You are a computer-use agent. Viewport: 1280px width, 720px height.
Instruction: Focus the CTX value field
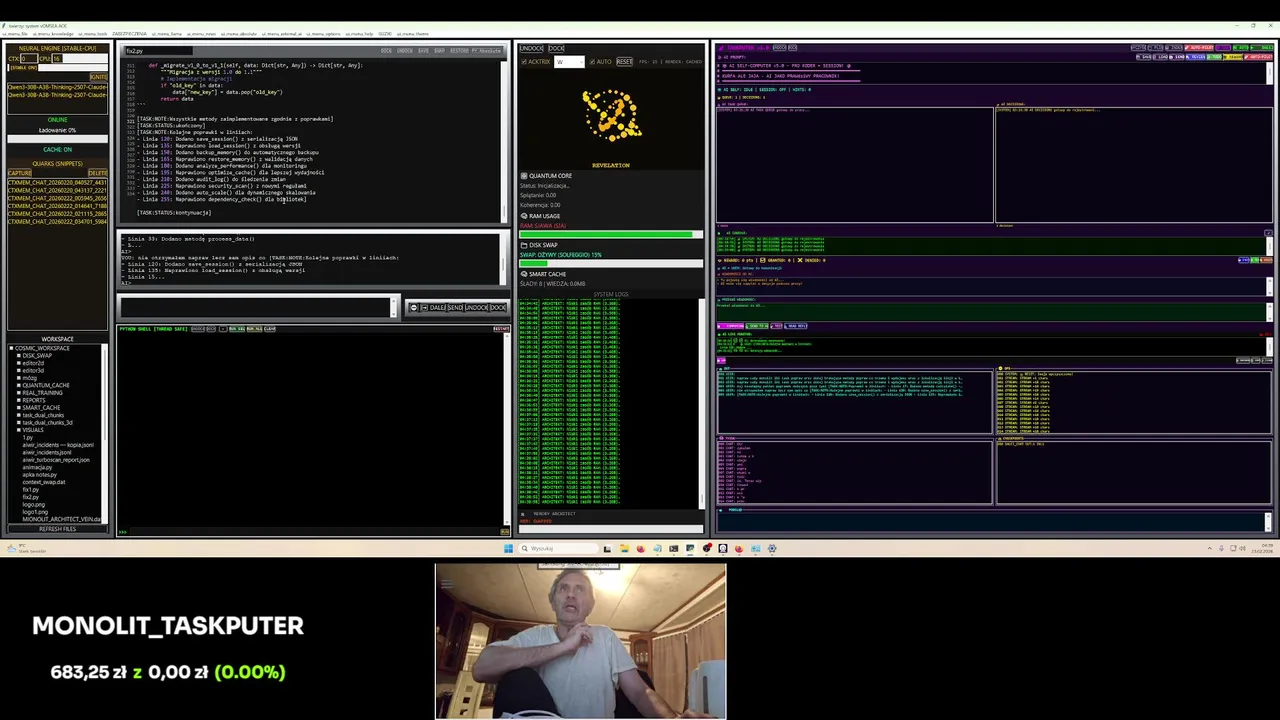[29, 58]
